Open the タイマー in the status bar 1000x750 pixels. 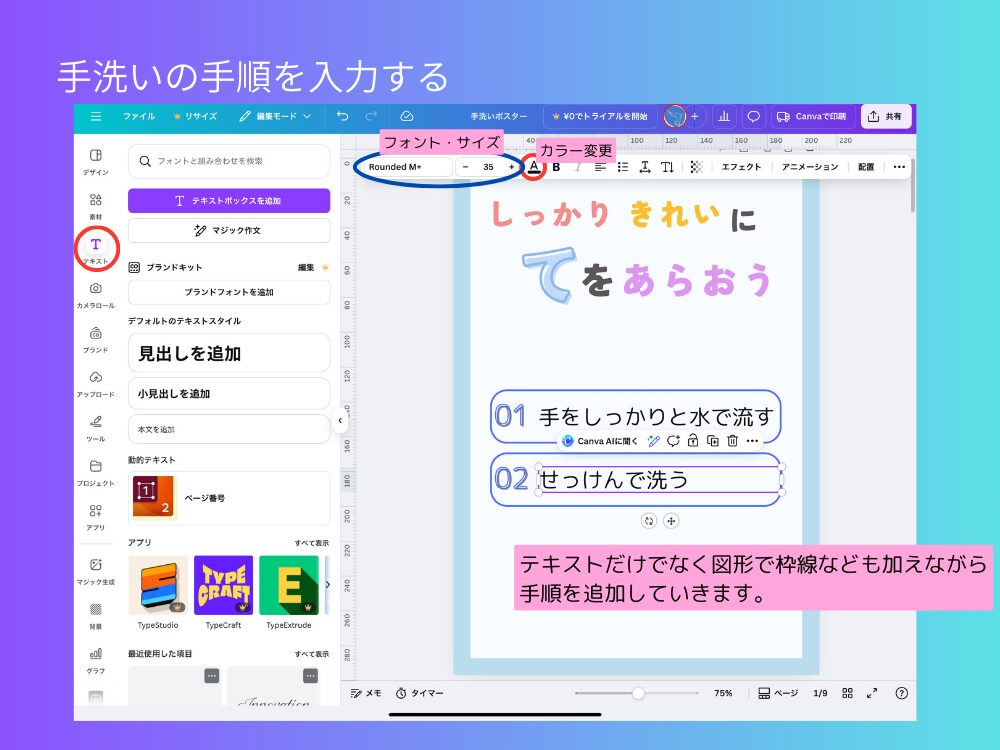[418, 692]
